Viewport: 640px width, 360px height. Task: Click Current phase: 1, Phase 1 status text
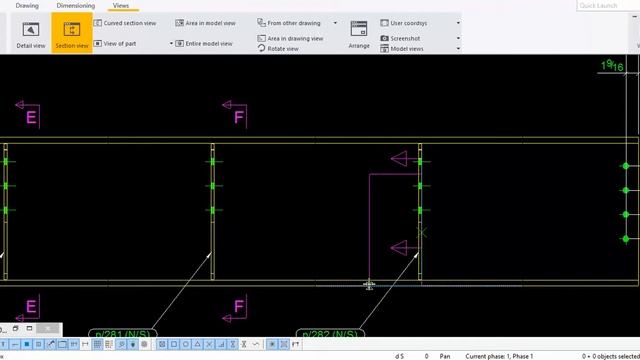499,356
